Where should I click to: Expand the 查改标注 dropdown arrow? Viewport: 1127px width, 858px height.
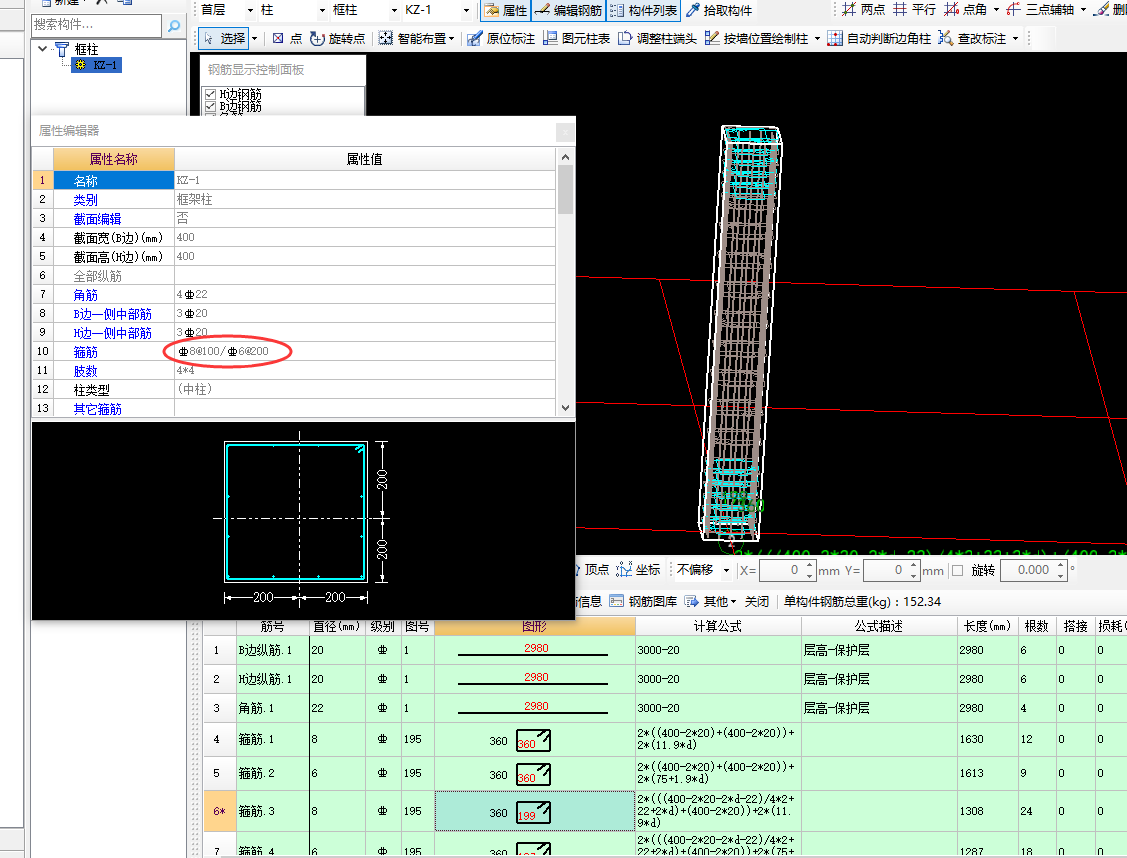coord(1015,39)
